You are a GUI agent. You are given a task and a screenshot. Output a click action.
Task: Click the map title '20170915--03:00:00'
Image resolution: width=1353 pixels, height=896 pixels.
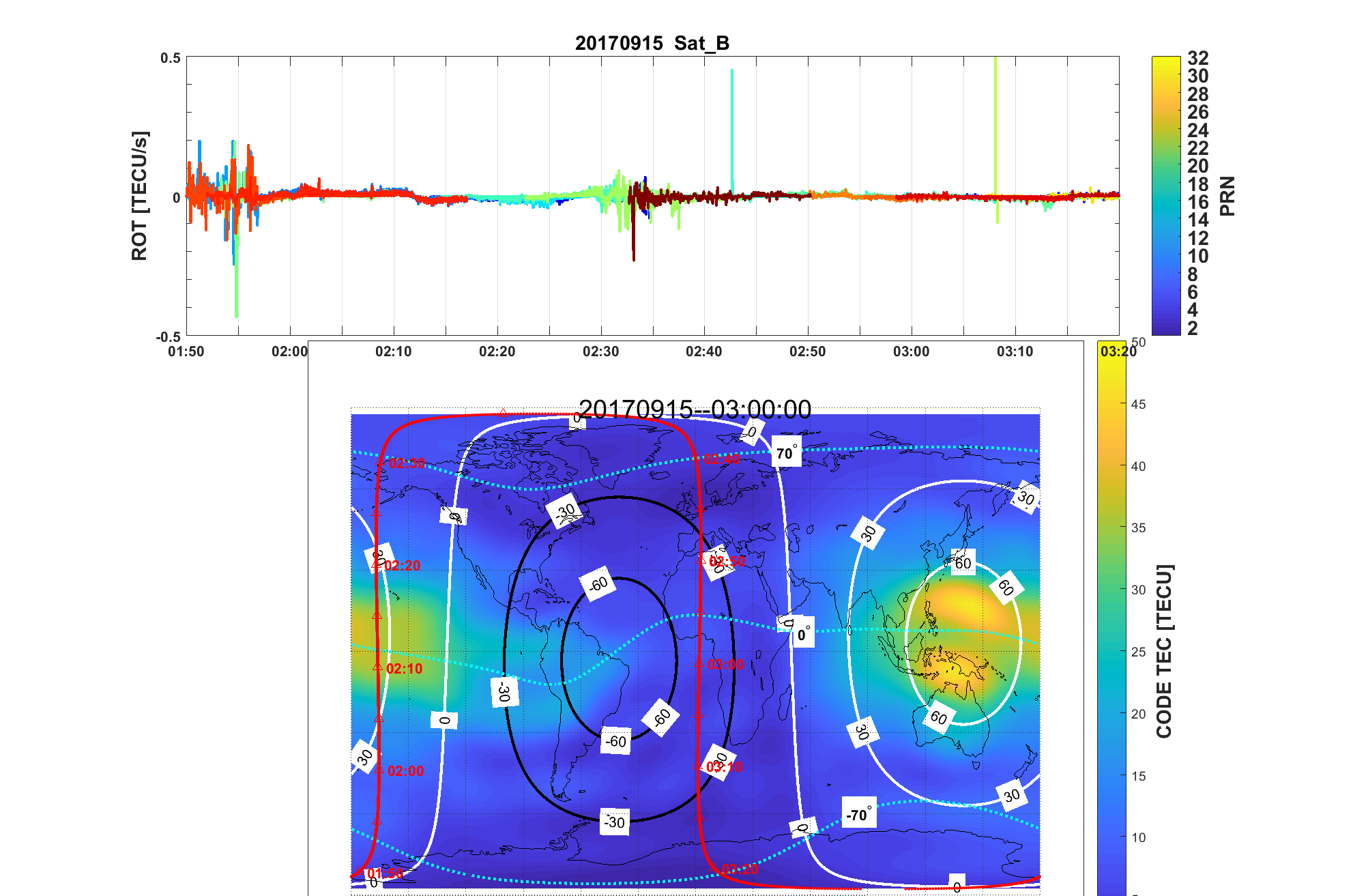pos(695,409)
